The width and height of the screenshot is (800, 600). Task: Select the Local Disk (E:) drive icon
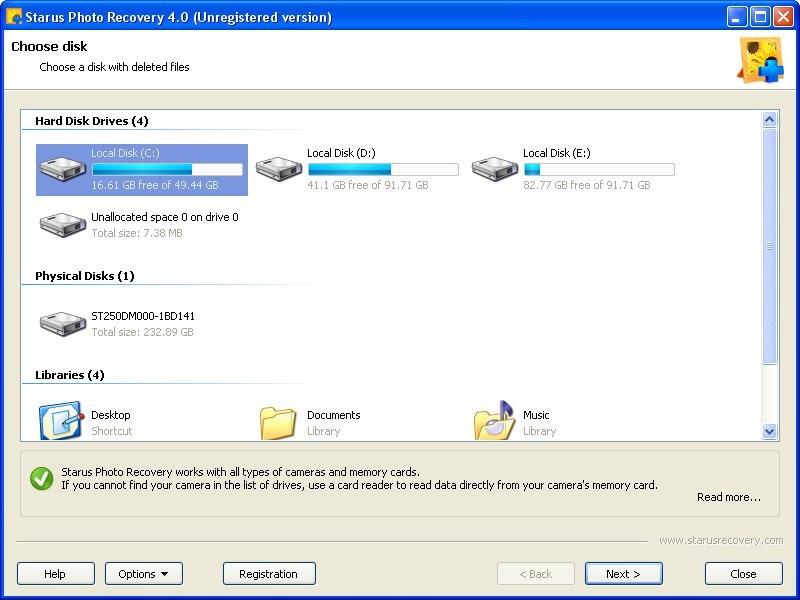(x=494, y=168)
